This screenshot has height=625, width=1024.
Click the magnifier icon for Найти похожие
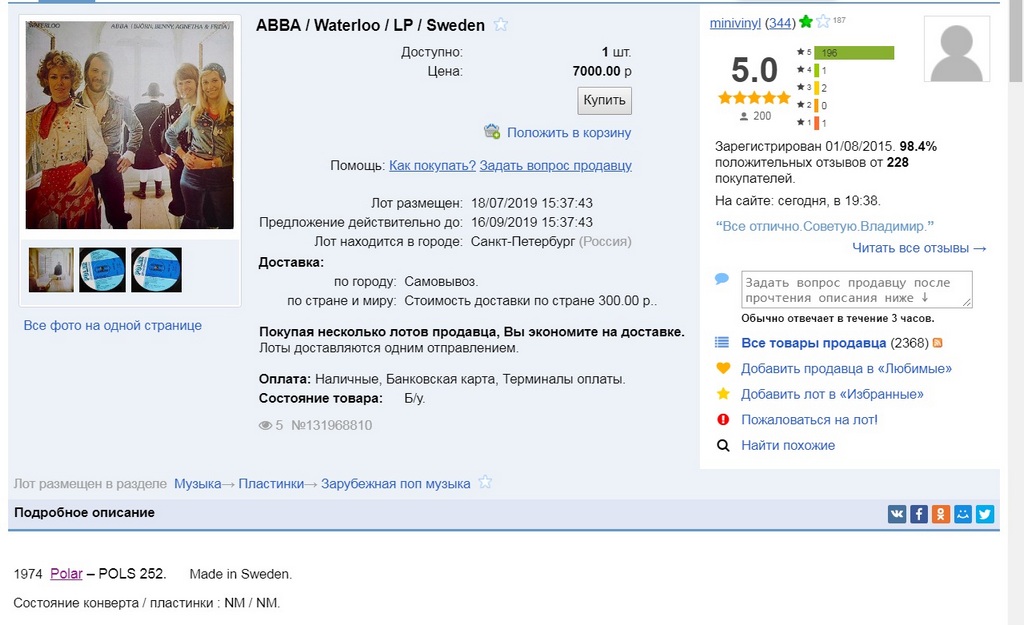(723, 446)
